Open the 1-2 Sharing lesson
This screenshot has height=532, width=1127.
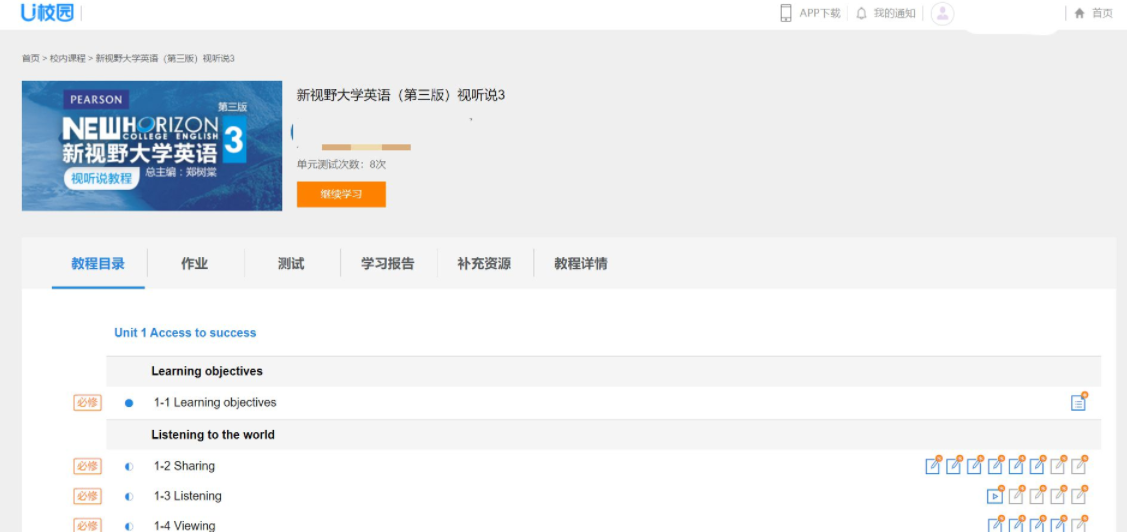pos(184,466)
